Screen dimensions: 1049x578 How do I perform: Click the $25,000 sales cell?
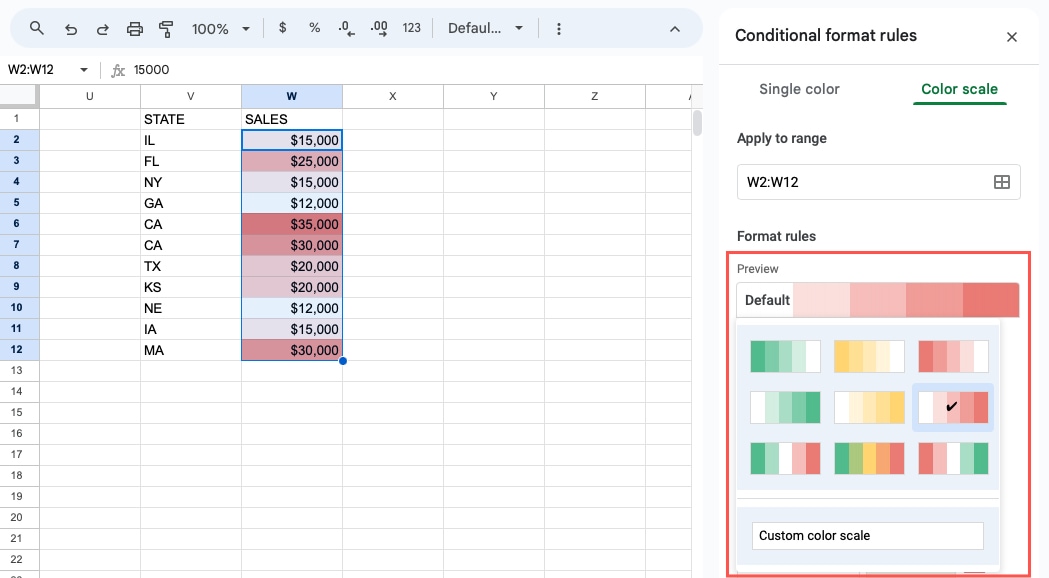(x=292, y=161)
